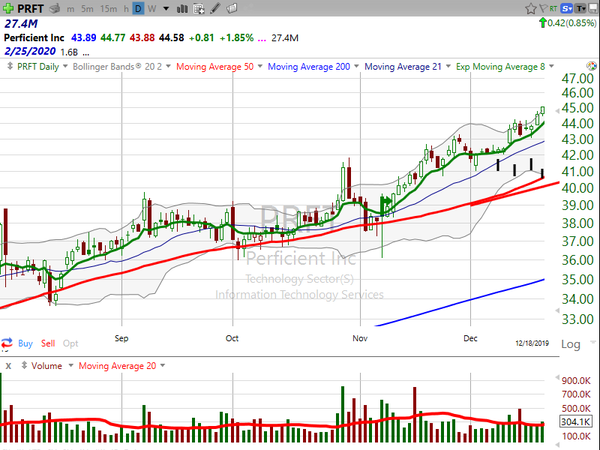Click the flag icon in top bar

[x=543, y=8]
